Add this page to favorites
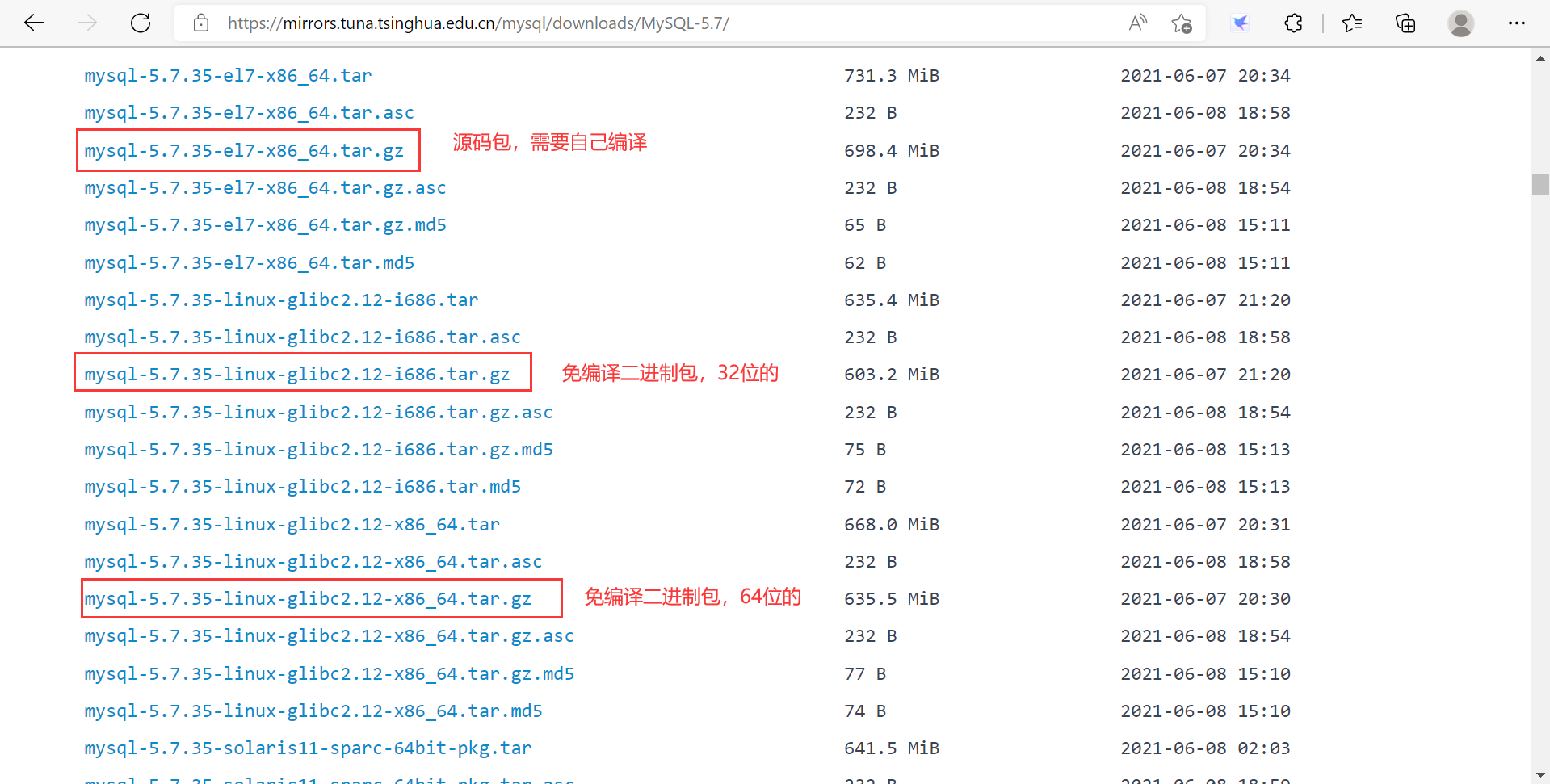The width and height of the screenshot is (1550, 784). pyautogui.click(x=1182, y=24)
